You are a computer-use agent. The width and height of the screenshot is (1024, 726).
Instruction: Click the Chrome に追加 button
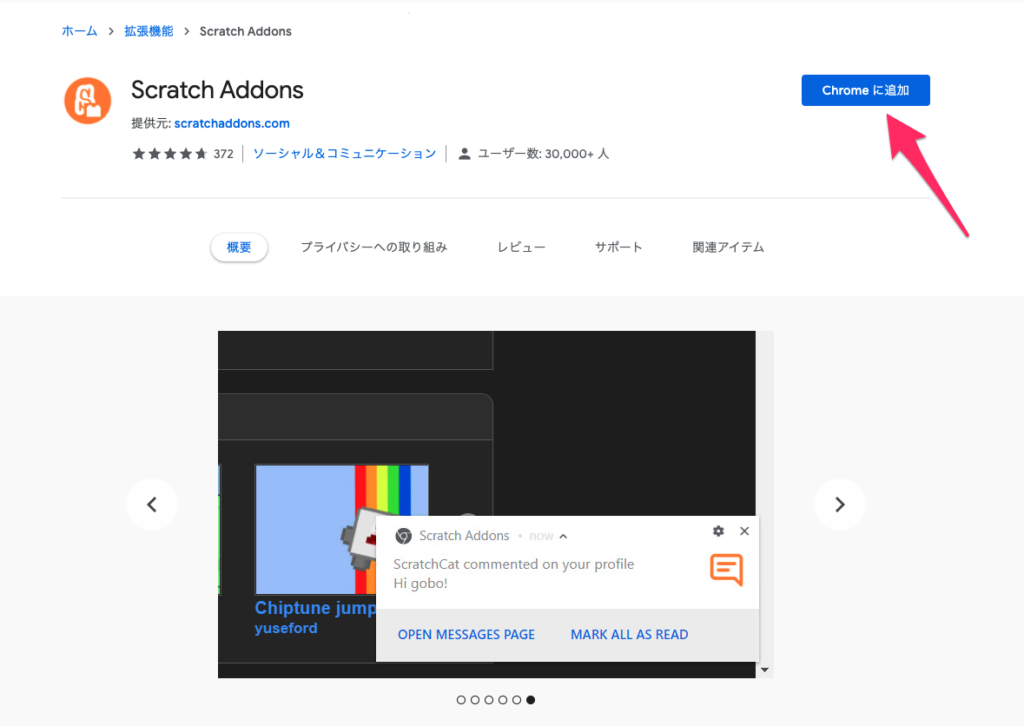[865, 90]
